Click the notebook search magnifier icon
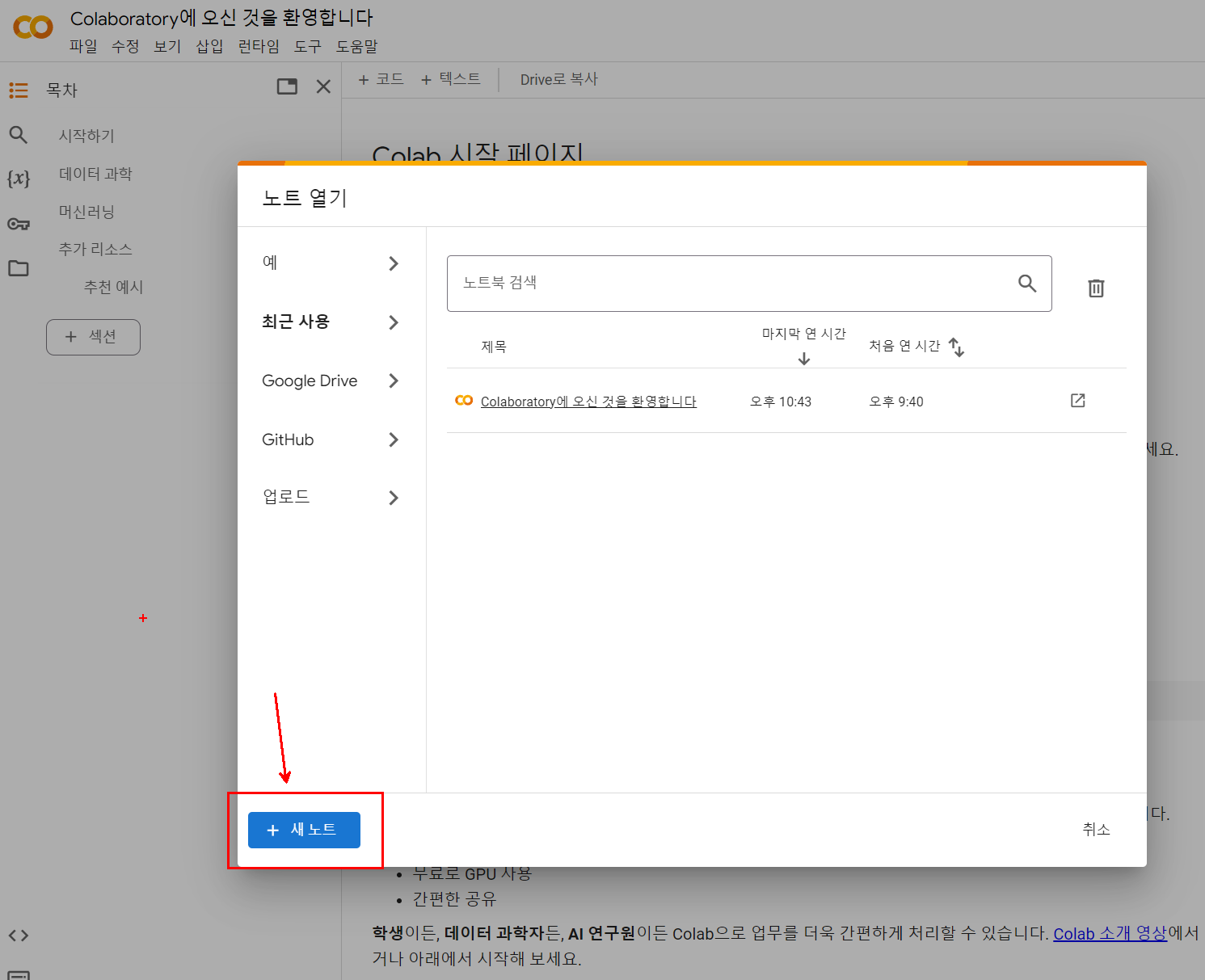 click(x=1027, y=283)
